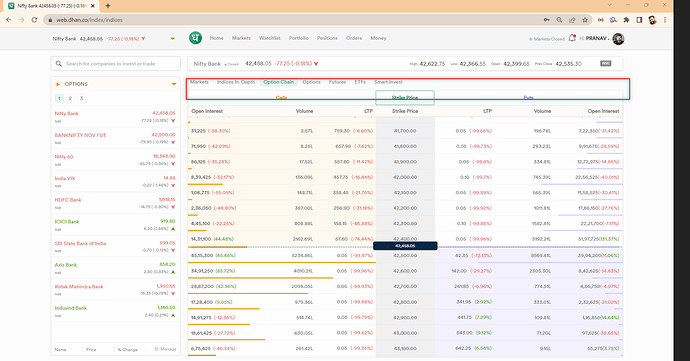Switch to Indices In-Depth tab

[236, 82]
